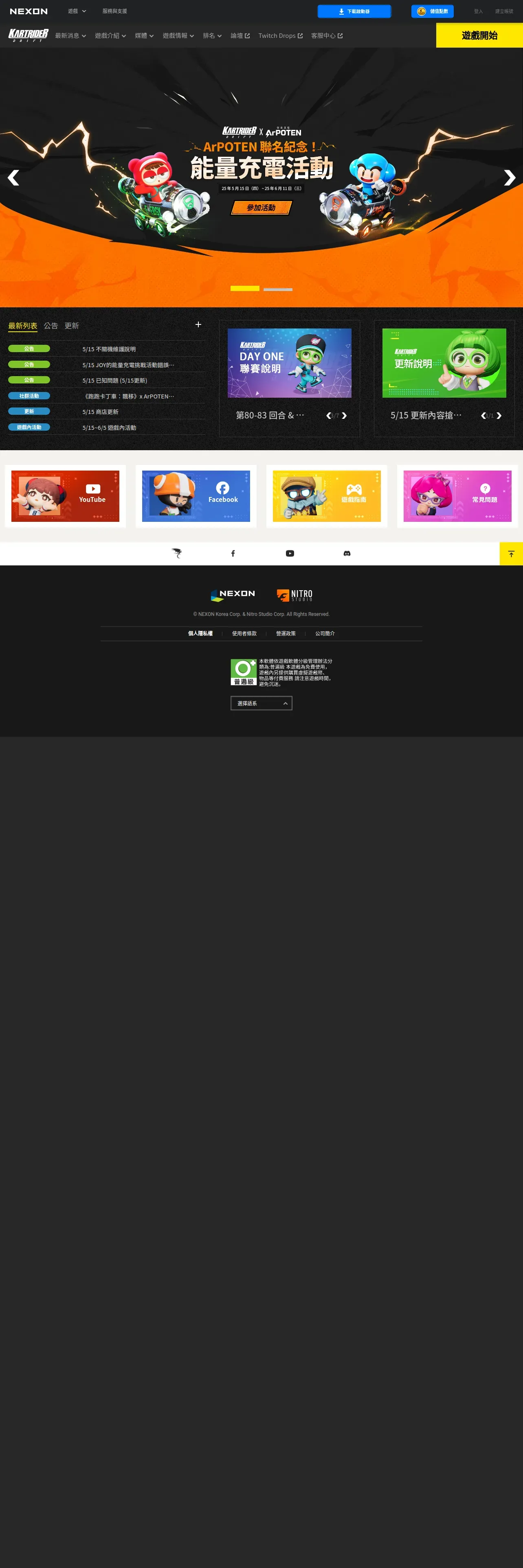This screenshot has width=523, height=1568.
Task: Go to next hero banner slide
Action: click(510, 177)
